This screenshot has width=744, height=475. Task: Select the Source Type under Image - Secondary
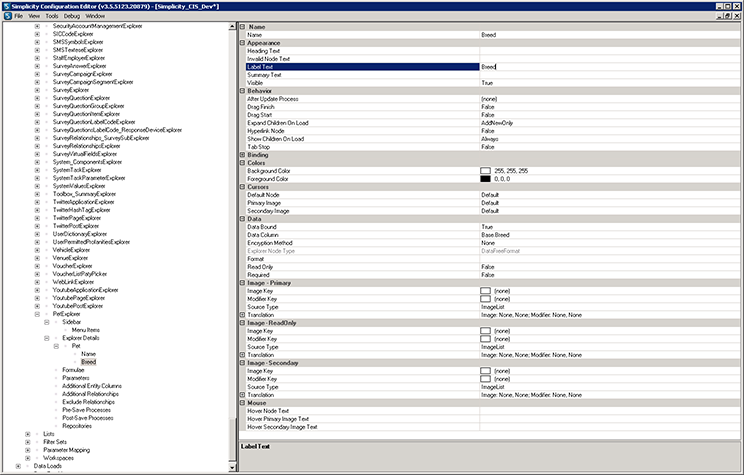(493, 387)
